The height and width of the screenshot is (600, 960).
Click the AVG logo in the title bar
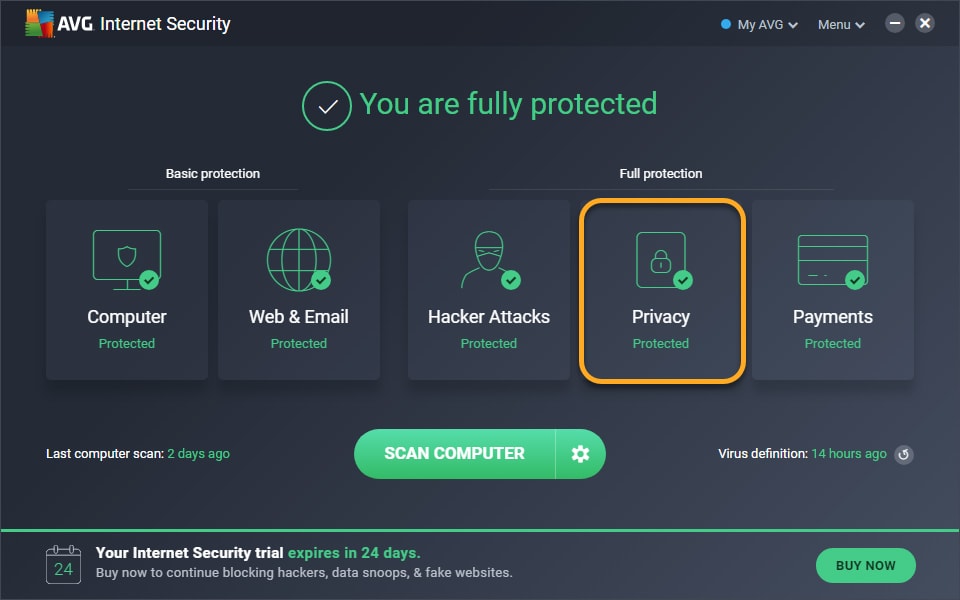tap(42, 22)
